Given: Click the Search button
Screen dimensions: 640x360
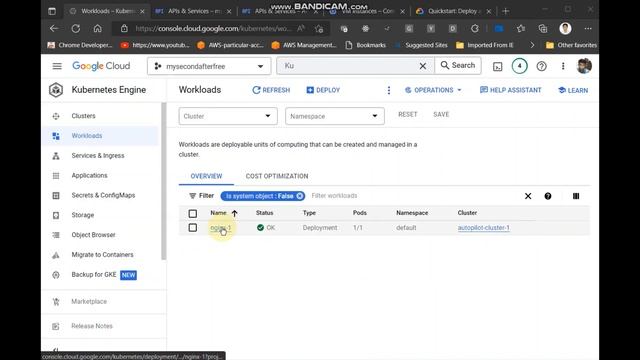Looking at the screenshot, I should coord(458,66).
